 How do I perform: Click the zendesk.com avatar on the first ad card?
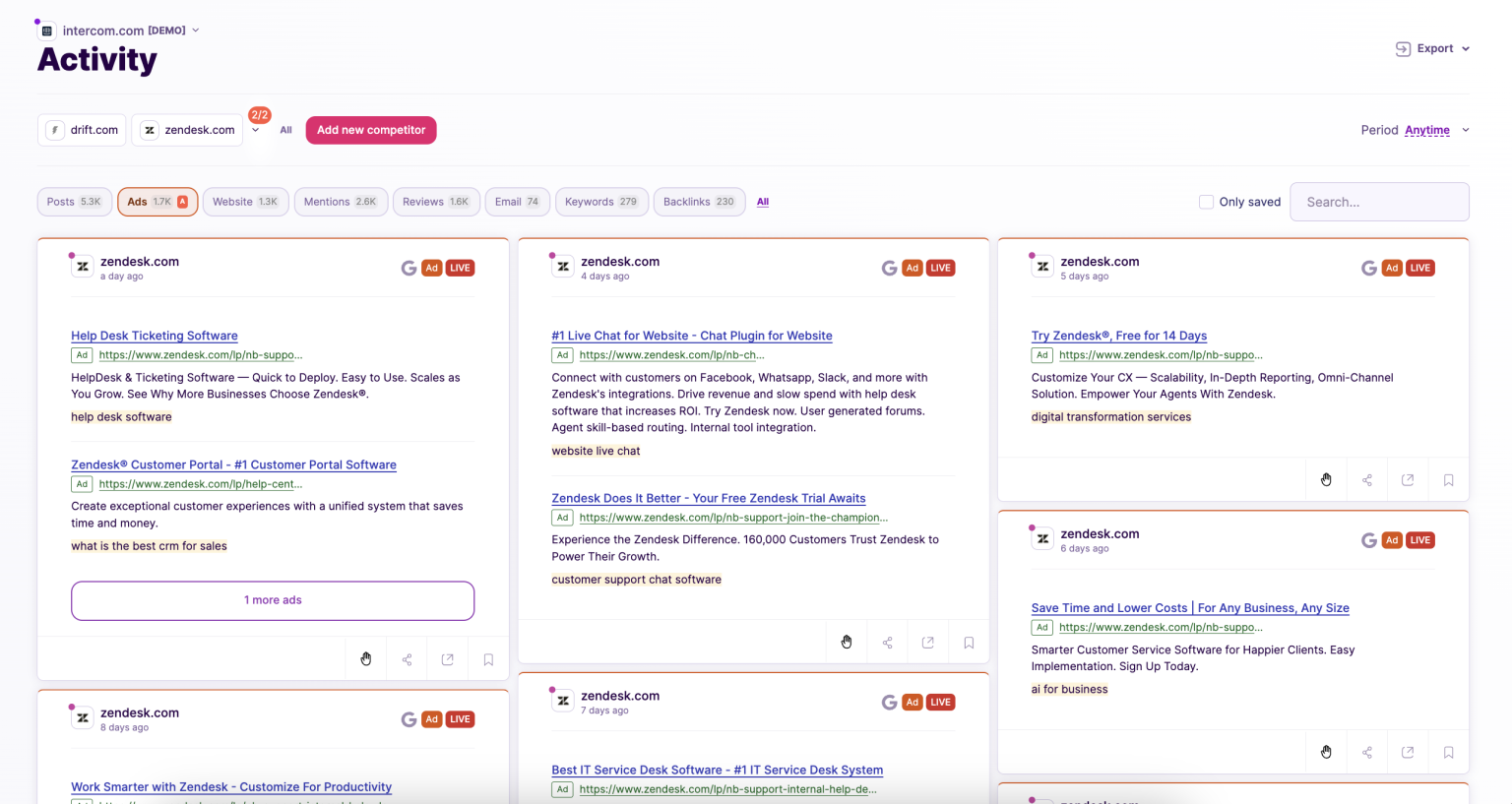coord(82,266)
